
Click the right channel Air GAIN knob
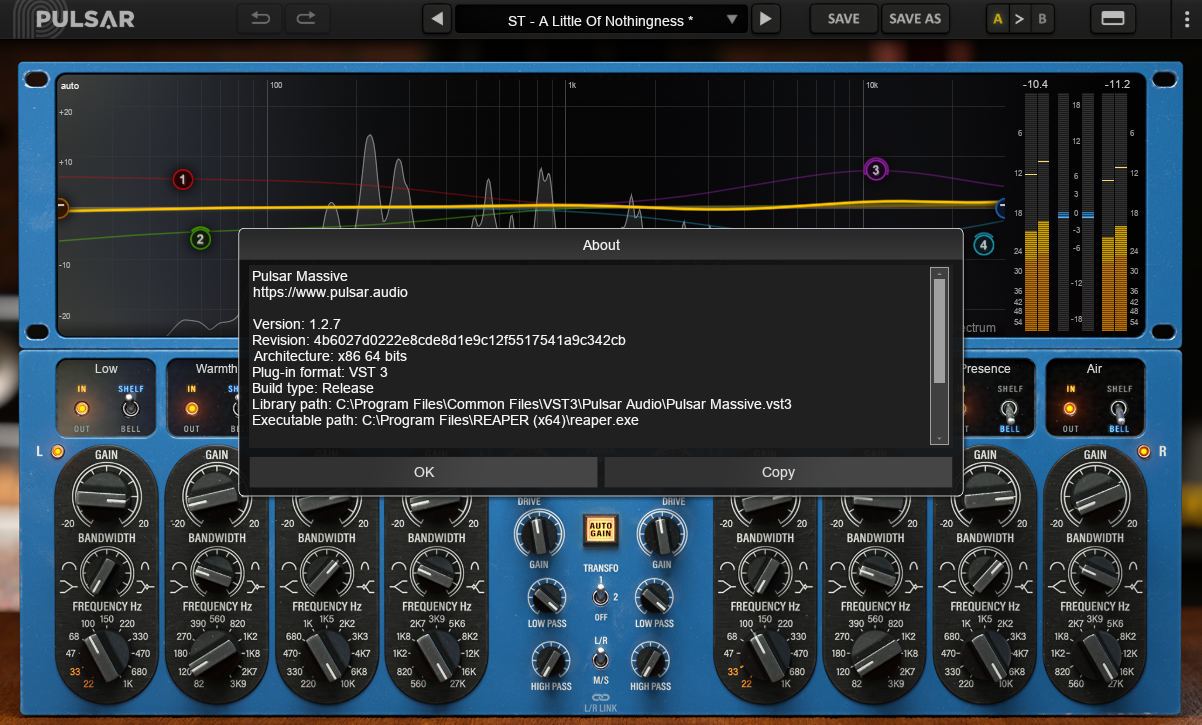tap(1095, 495)
